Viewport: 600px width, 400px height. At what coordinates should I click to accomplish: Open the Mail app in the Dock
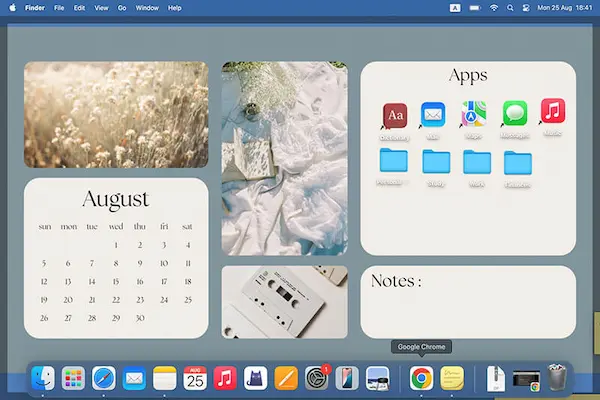pos(134,378)
